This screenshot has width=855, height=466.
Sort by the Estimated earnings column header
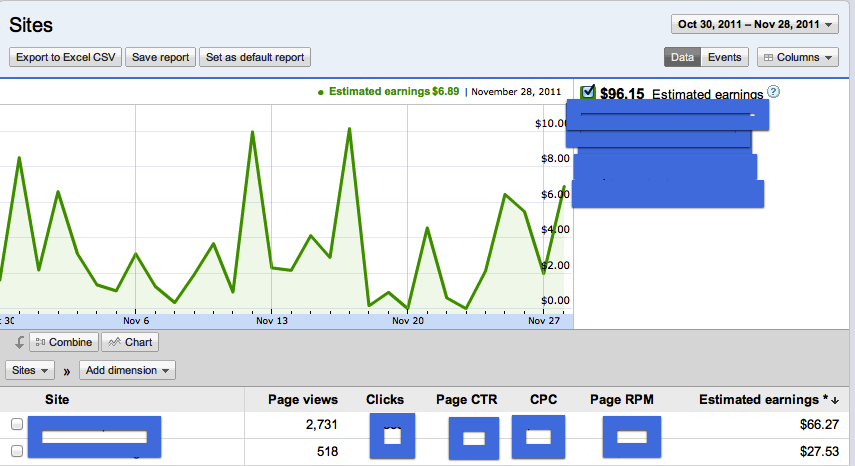coord(768,400)
